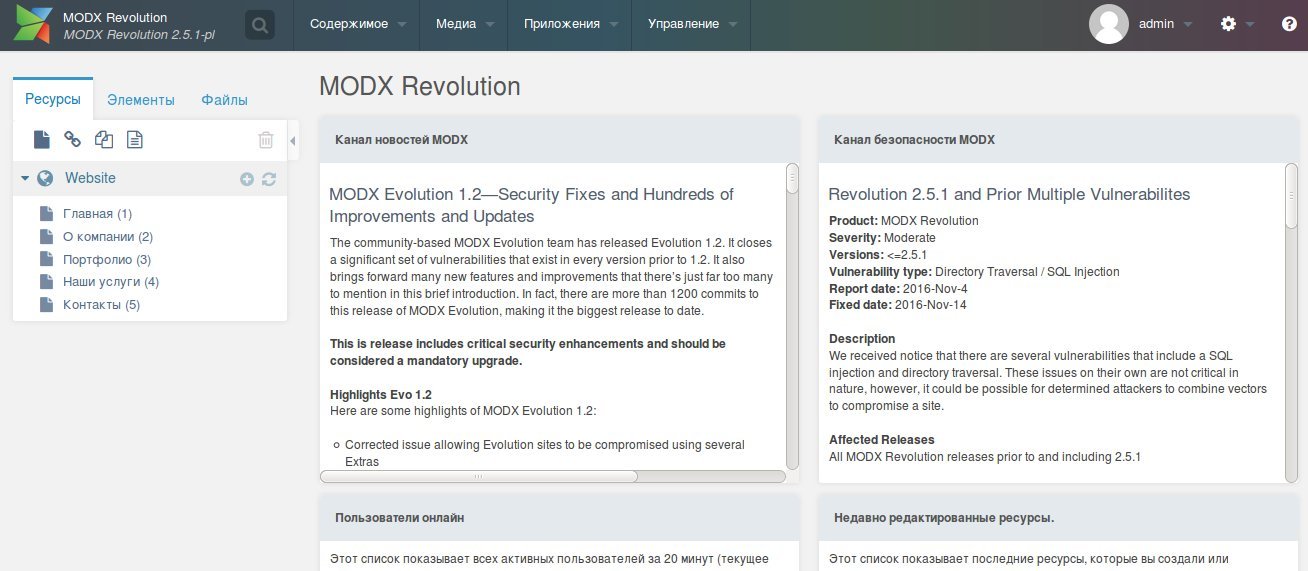Add resource with plus icon on Website row

[x=247, y=179]
